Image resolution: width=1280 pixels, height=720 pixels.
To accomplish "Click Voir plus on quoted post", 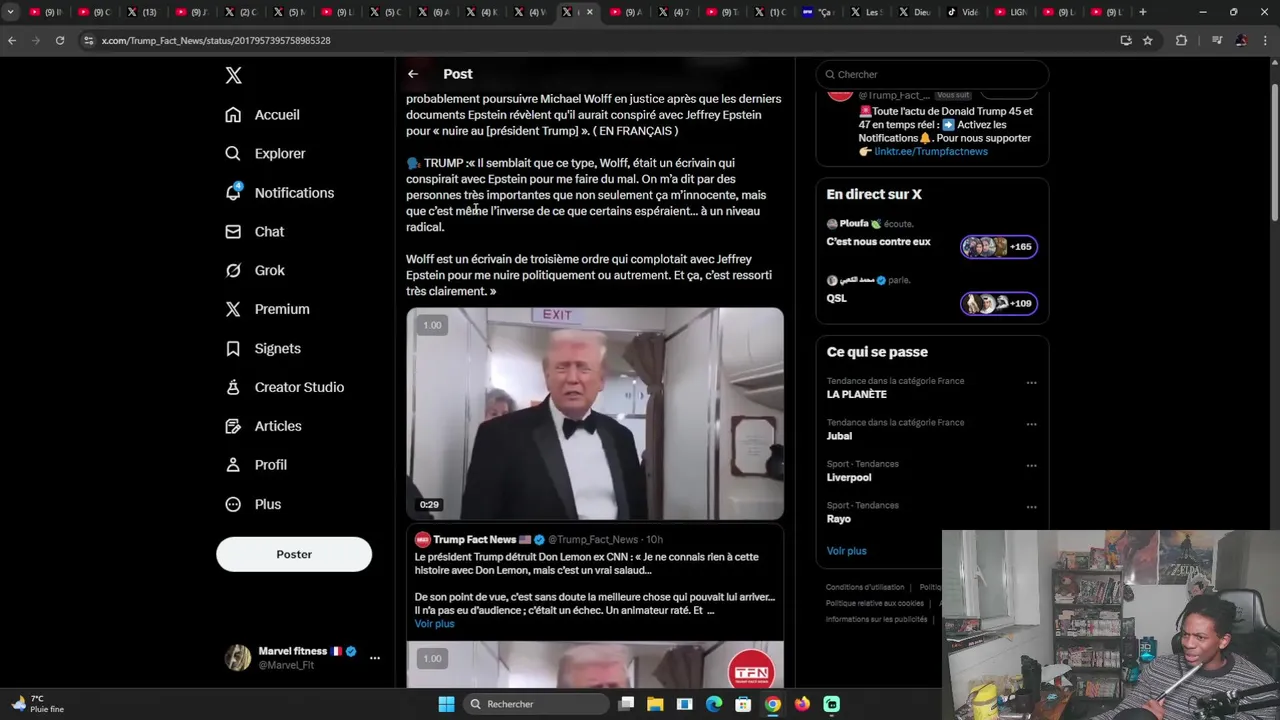I will [434, 624].
